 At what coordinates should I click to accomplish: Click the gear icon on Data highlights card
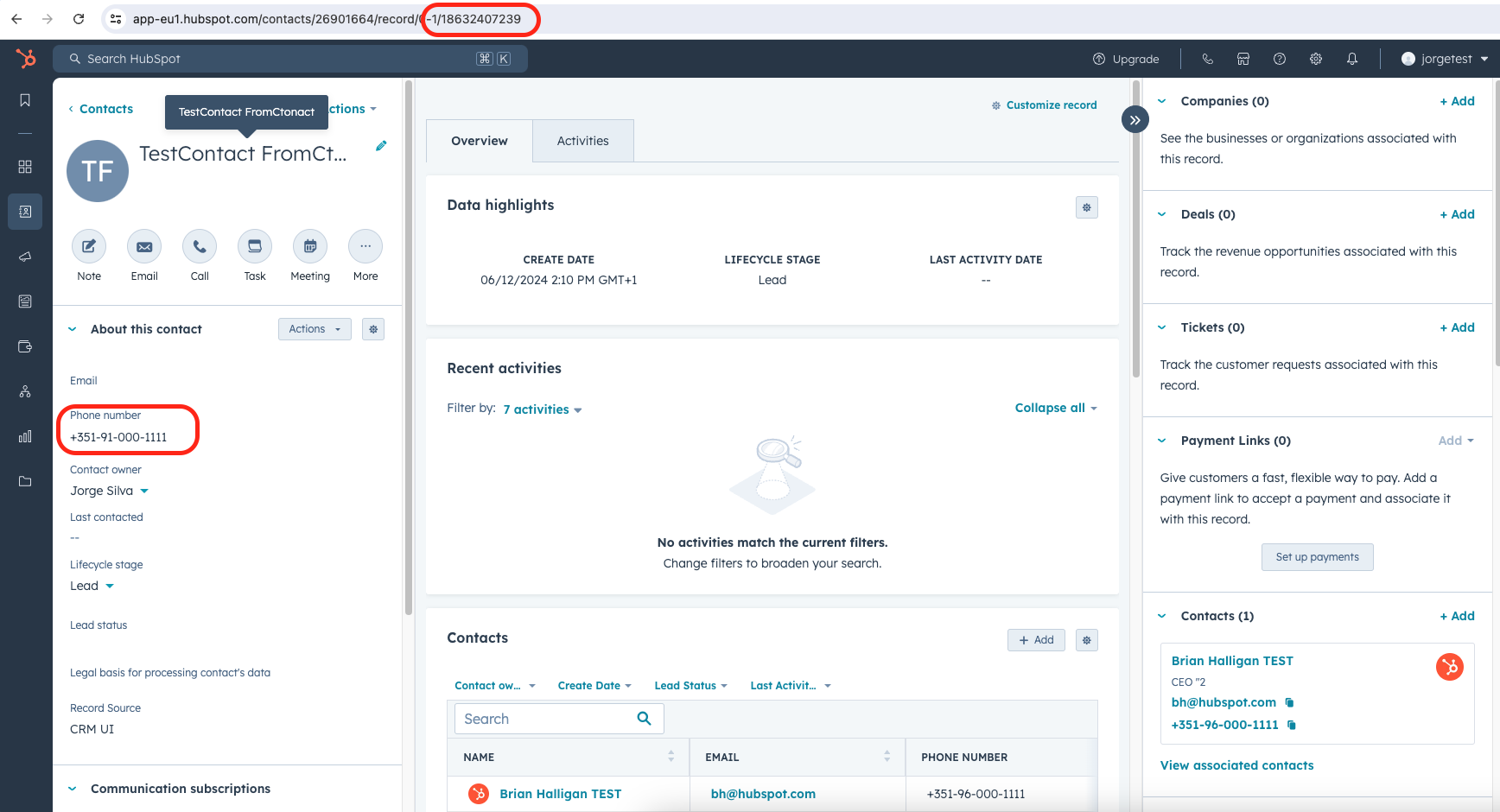coord(1086,207)
